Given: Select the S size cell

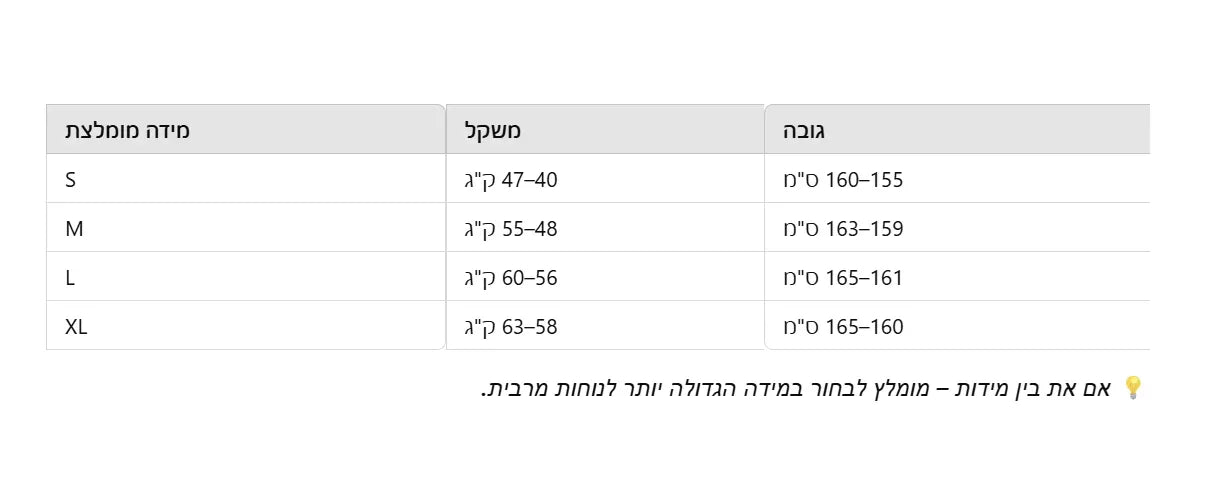Looking at the screenshot, I should (71, 180).
